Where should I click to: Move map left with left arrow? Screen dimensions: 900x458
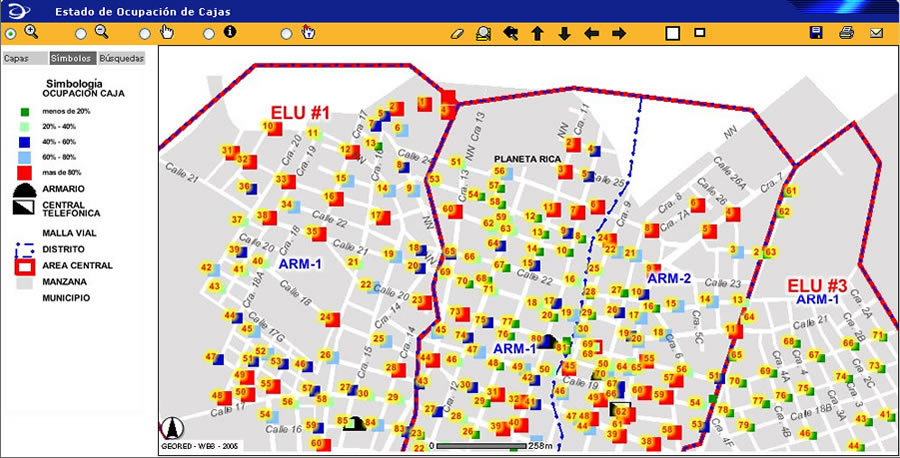pyautogui.click(x=592, y=34)
